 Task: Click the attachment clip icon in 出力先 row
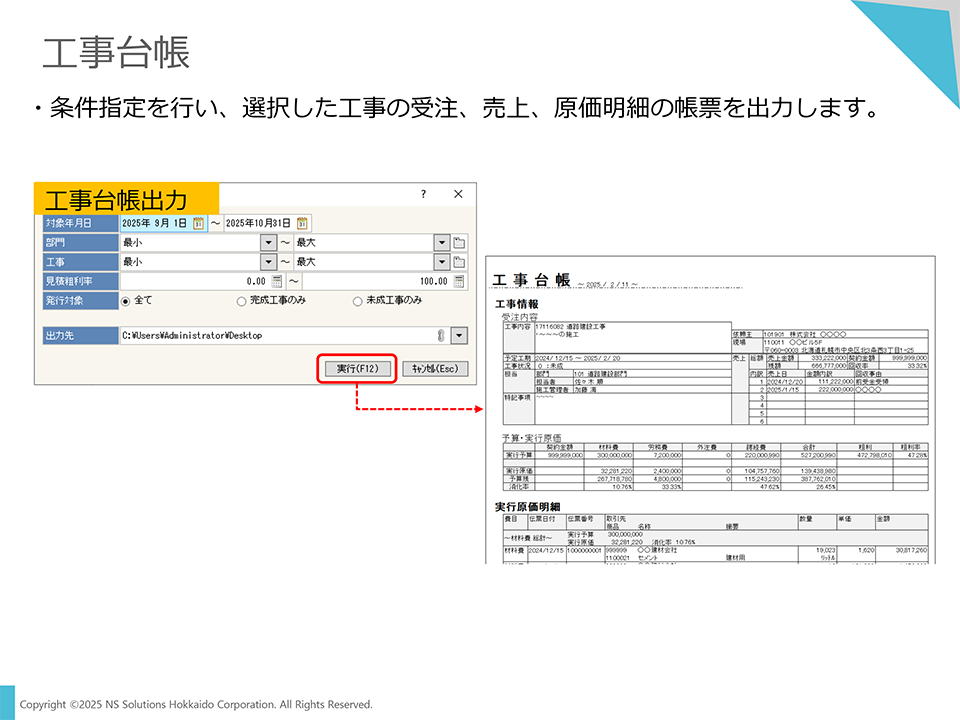(x=441, y=336)
